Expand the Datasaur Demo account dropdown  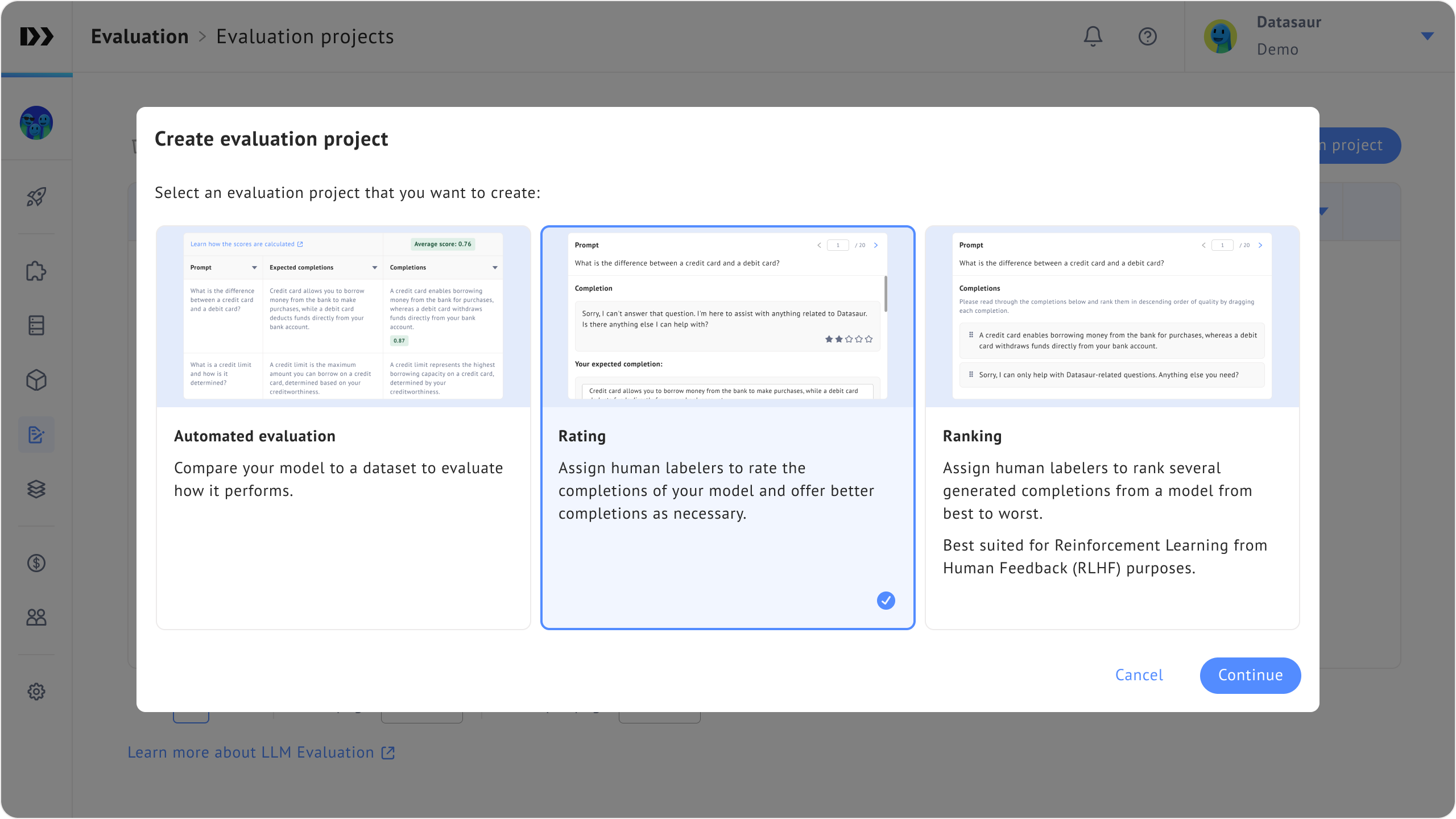pyautogui.click(x=1427, y=36)
